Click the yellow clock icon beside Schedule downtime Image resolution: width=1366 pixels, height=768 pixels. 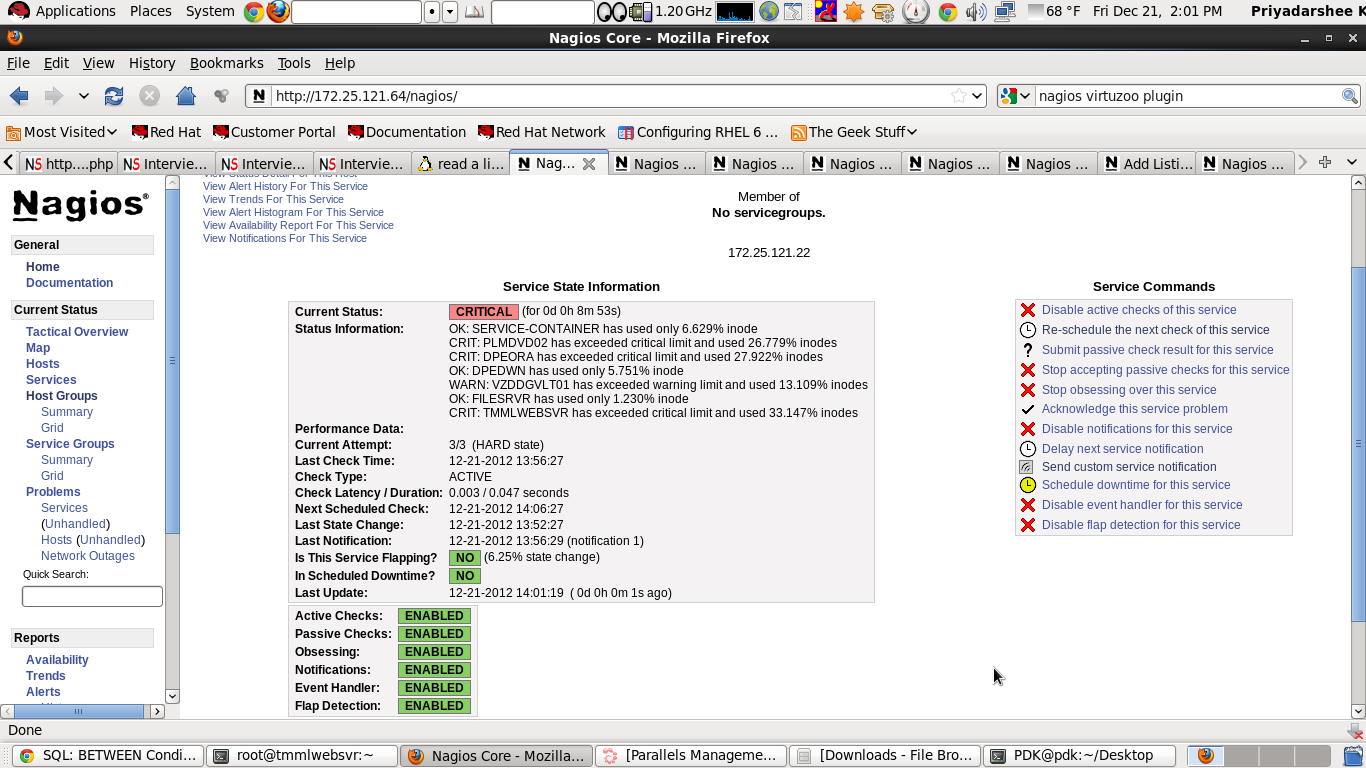1027,485
